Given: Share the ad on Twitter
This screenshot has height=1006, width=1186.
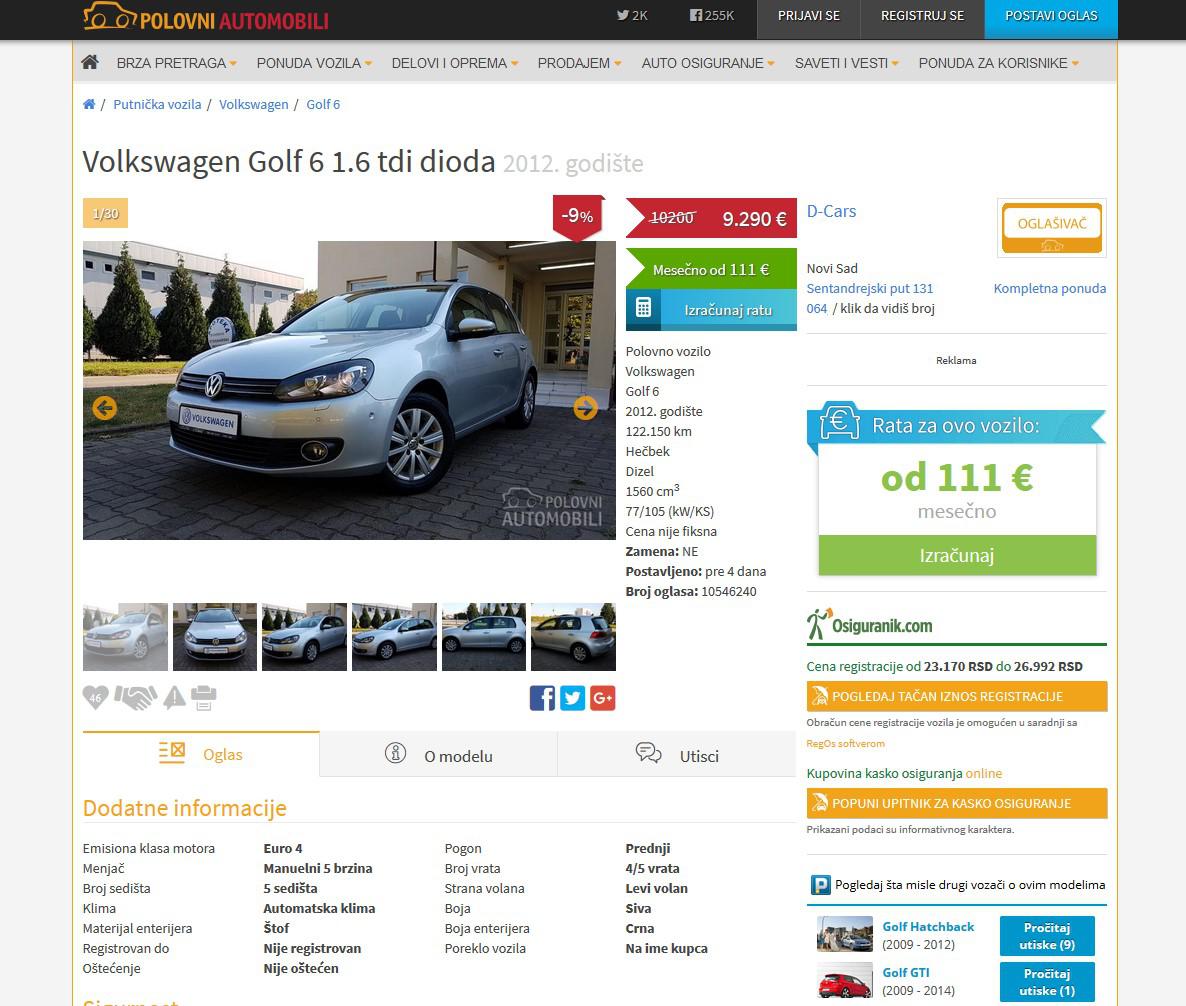Looking at the screenshot, I should point(573,697).
